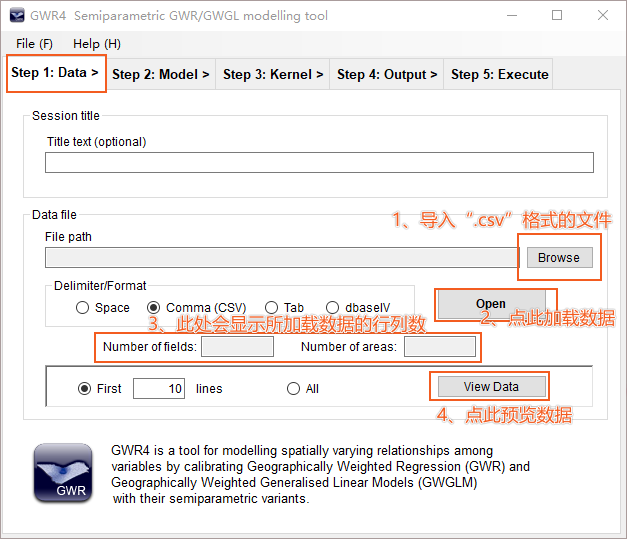Open the File (F) menu
Screen dimensions: 627x539
(x=34, y=44)
